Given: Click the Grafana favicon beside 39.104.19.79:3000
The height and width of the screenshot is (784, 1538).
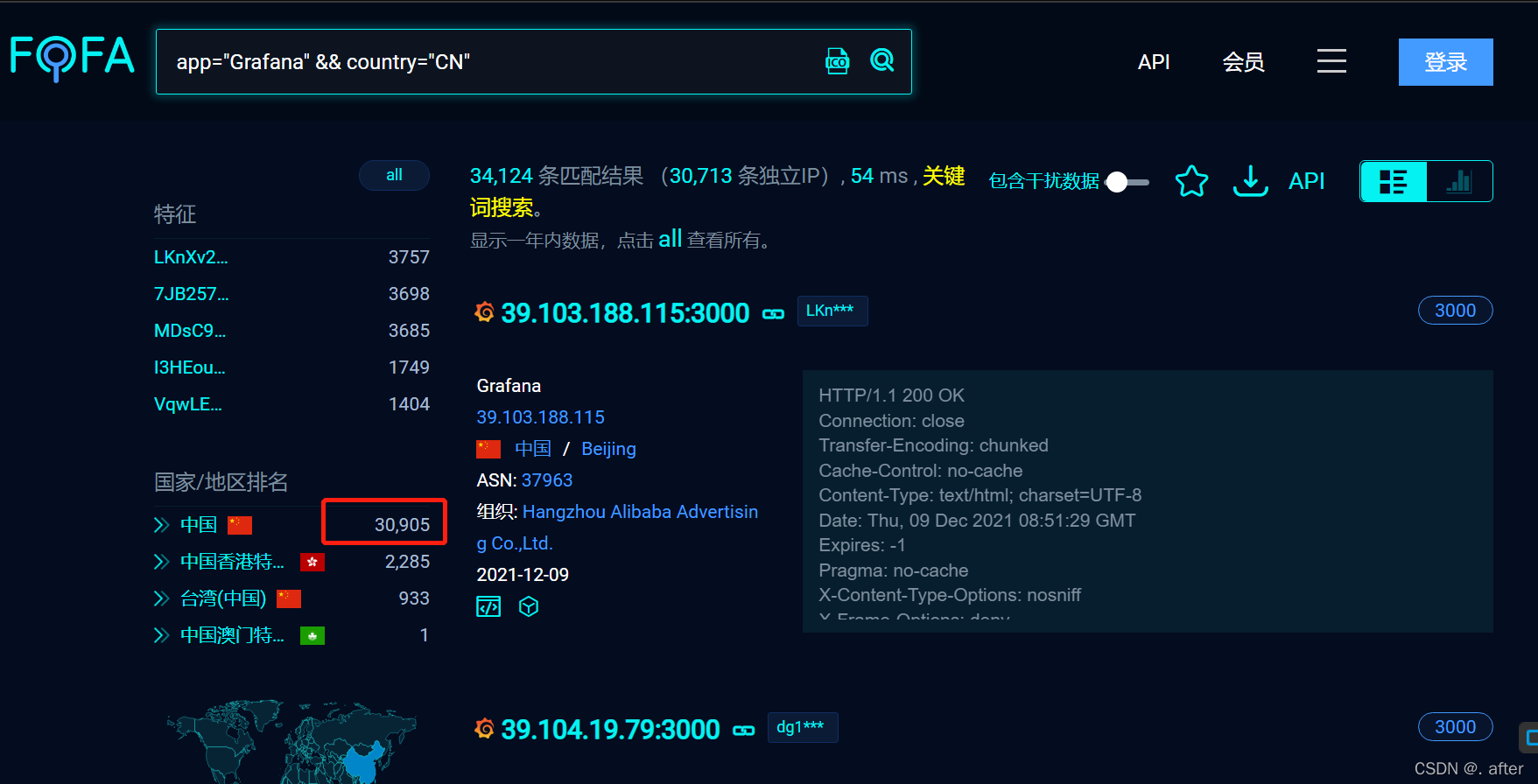Looking at the screenshot, I should tap(484, 728).
